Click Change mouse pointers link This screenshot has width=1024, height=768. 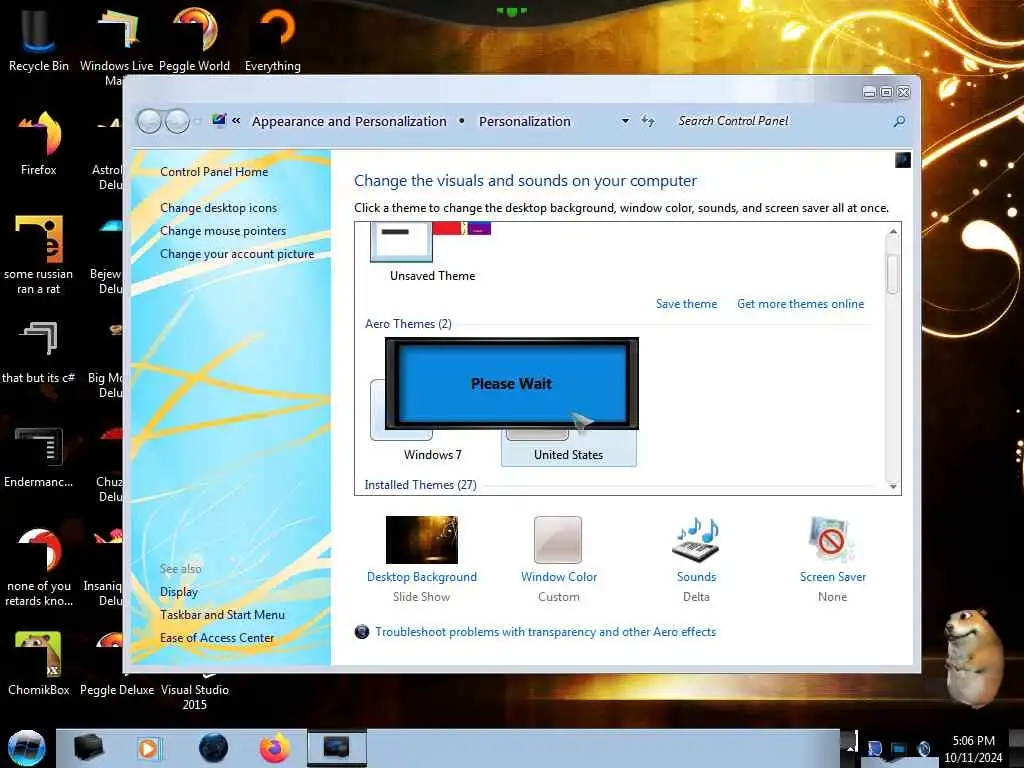click(x=223, y=231)
